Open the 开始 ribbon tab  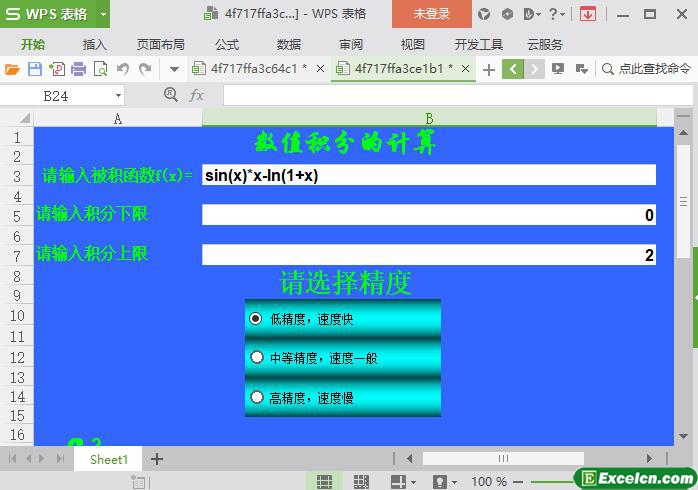[x=32, y=45]
